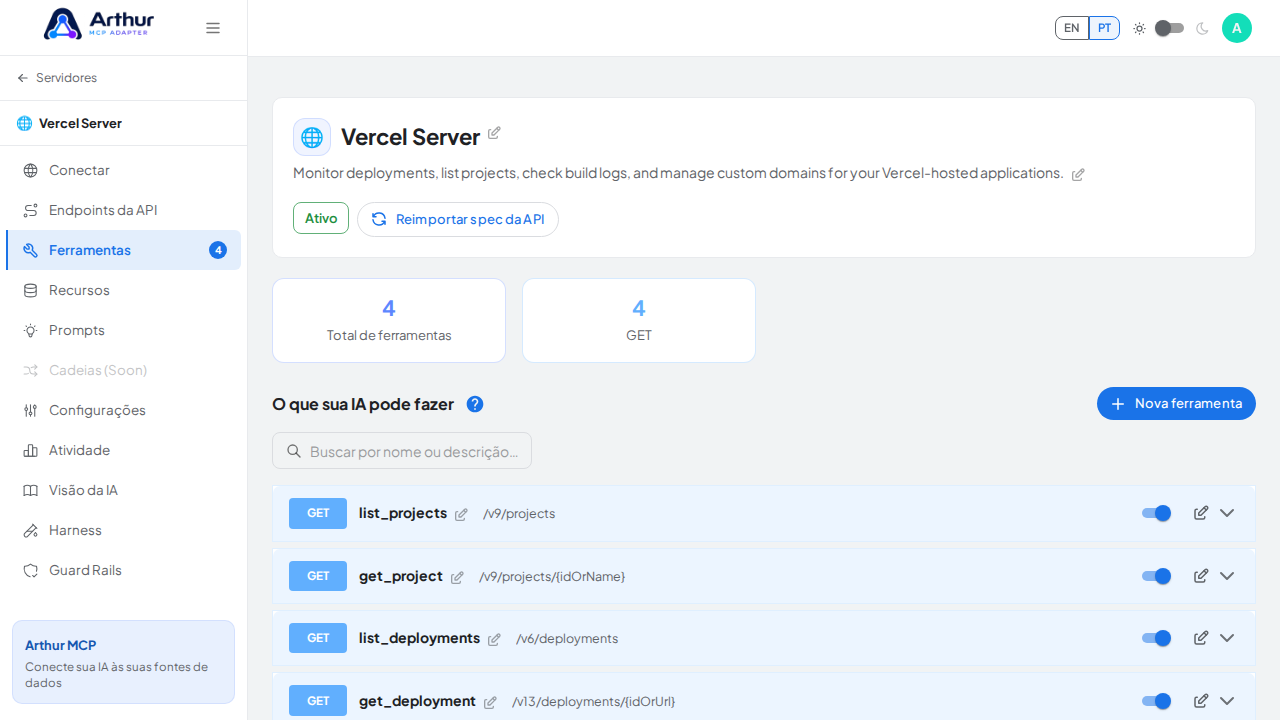This screenshot has height=720, width=1280.
Task: Click the Guard Rails shield icon
Action: coord(31,570)
